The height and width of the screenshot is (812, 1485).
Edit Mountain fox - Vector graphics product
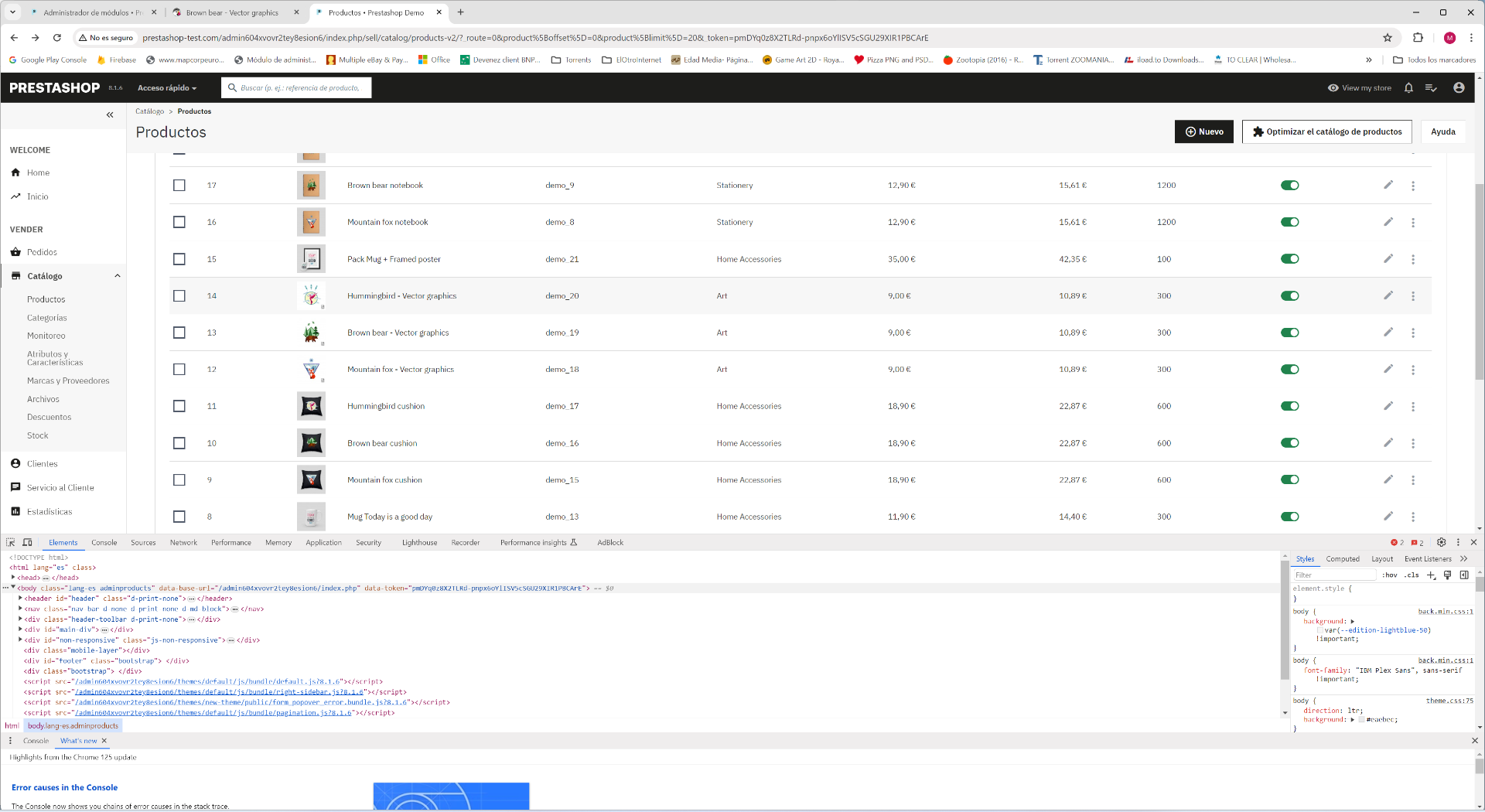(1388, 369)
